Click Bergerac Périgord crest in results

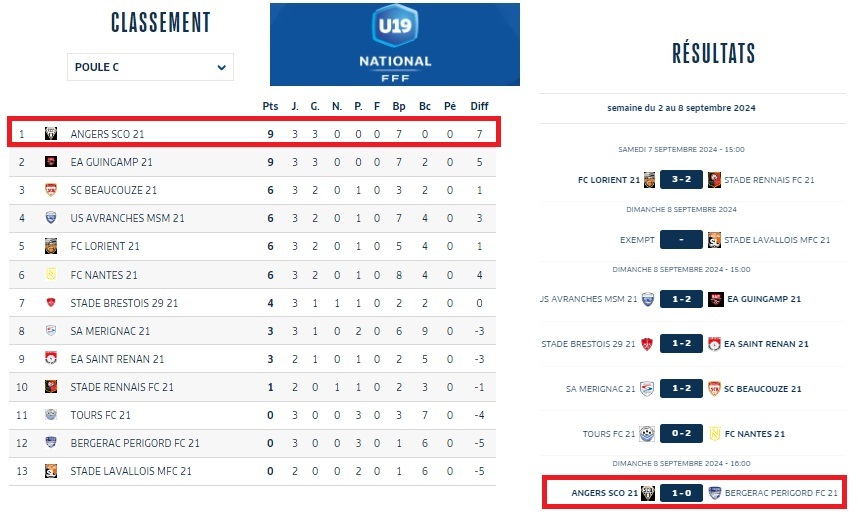[714, 492]
